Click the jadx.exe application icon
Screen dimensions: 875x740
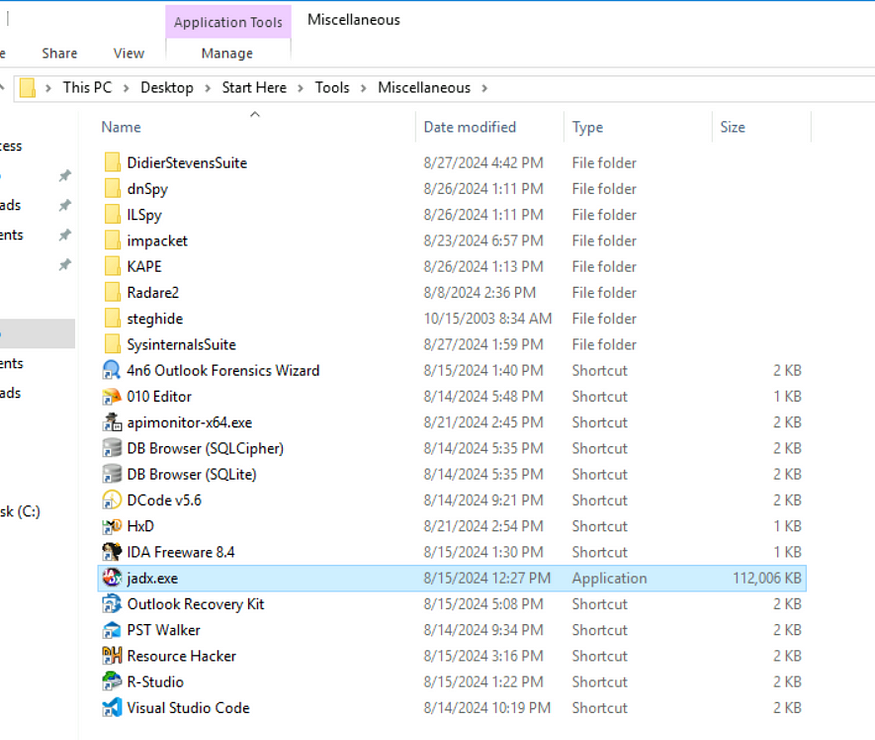coord(112,578)
